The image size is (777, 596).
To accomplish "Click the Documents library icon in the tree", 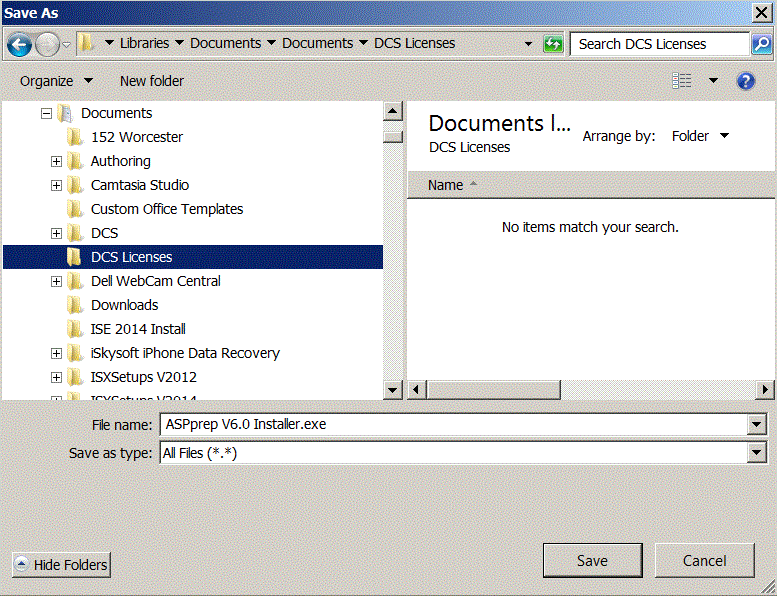I will pyautogui.click(x=65, y=113).
